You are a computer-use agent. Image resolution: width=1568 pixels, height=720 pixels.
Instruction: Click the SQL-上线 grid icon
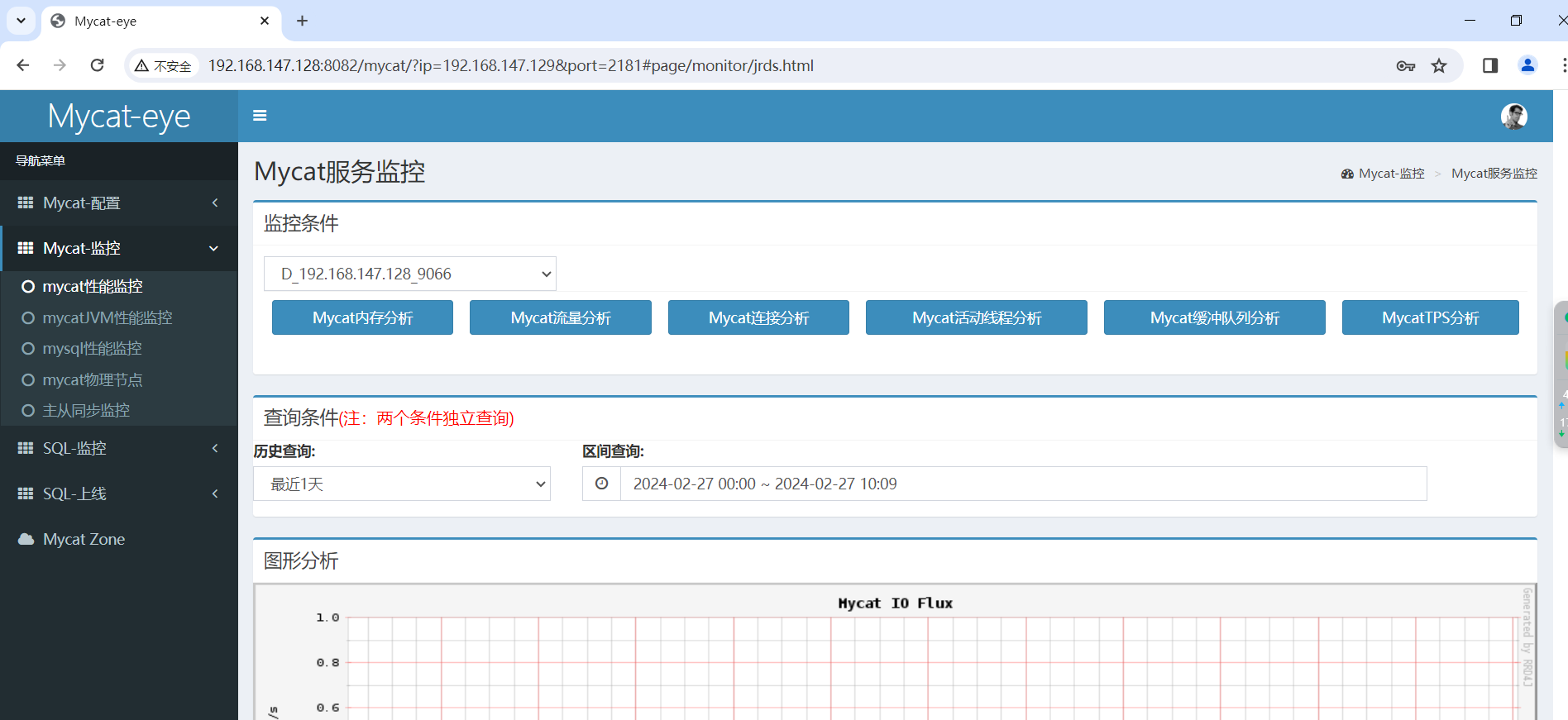pos(26,494)
